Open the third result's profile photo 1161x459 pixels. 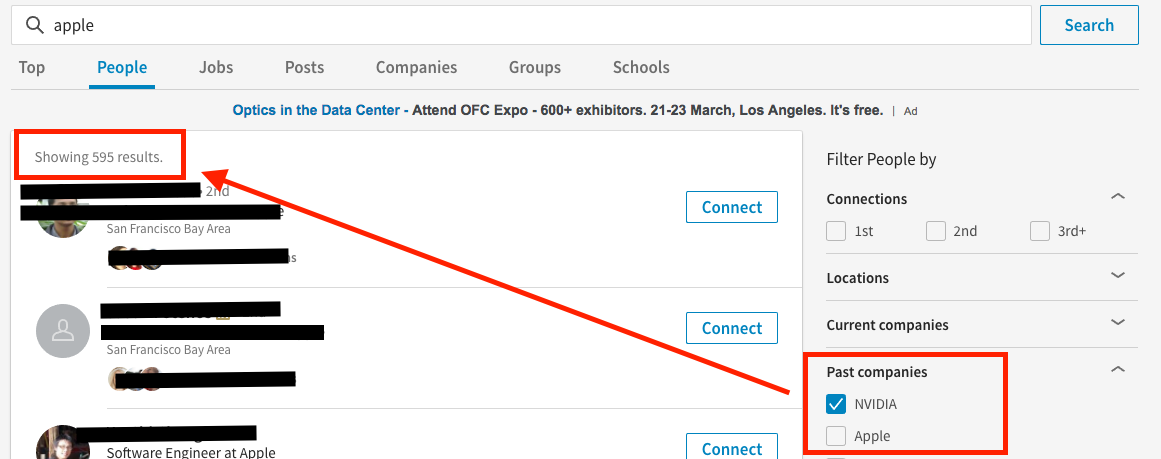click(x=63, y=444)
